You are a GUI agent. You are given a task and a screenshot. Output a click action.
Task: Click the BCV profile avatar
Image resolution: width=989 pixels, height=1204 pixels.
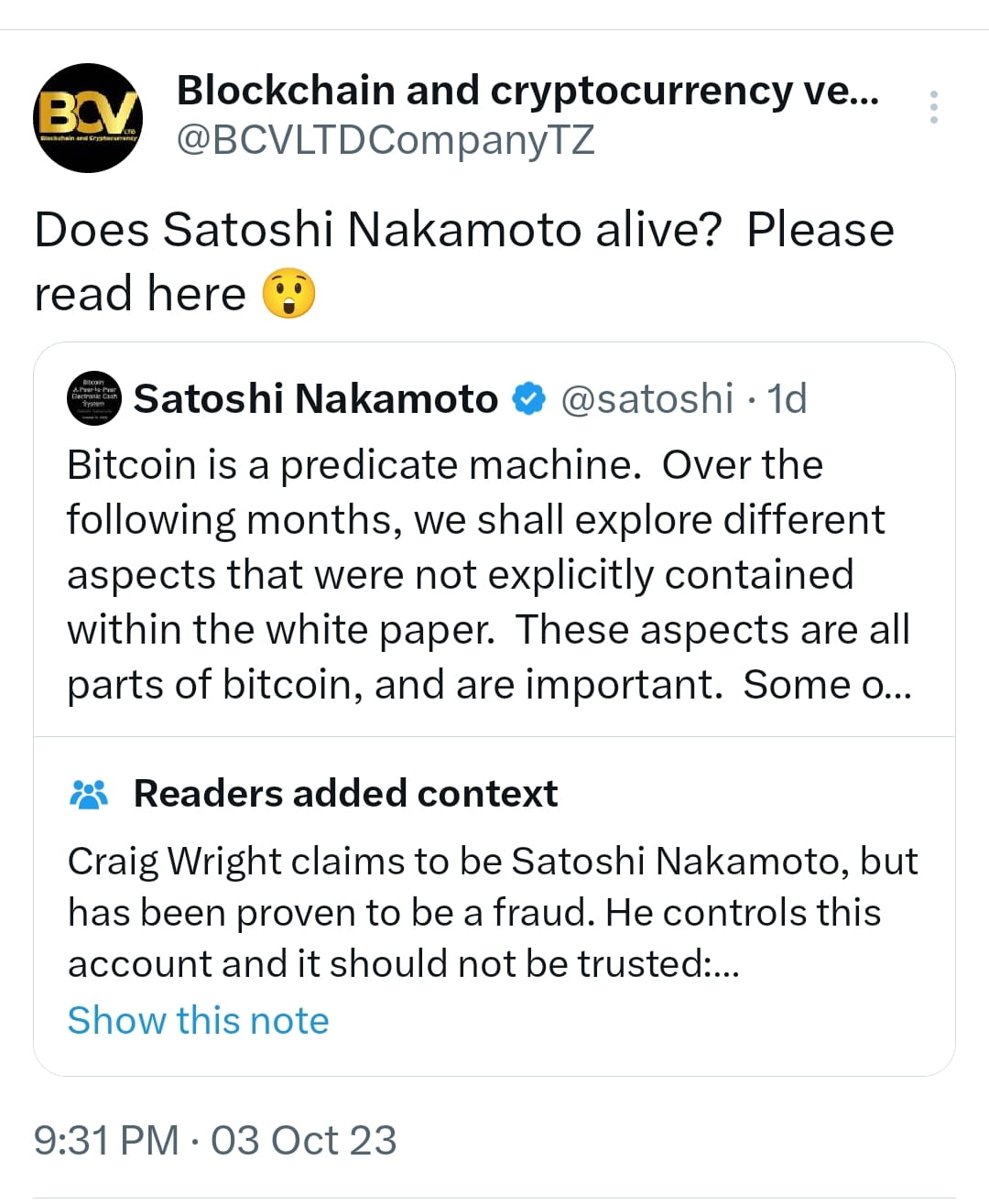click(x=87, y=117)
